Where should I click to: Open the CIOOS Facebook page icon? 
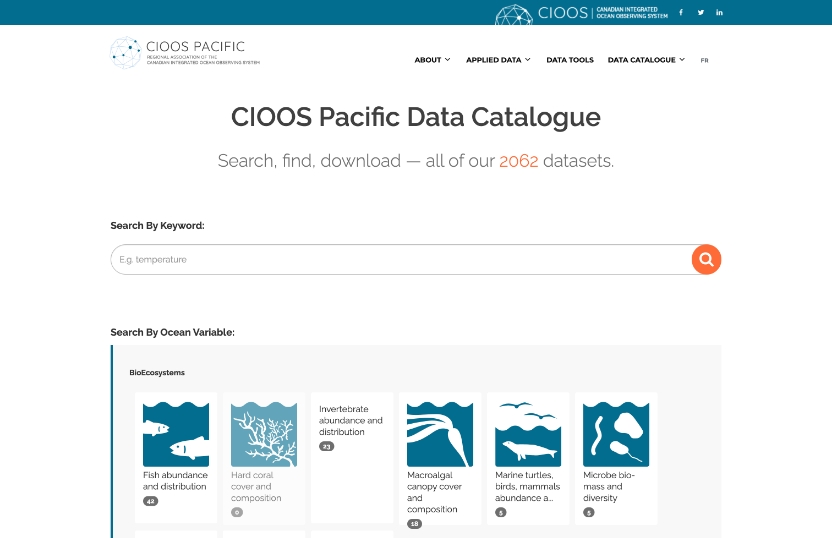[681, 12]
